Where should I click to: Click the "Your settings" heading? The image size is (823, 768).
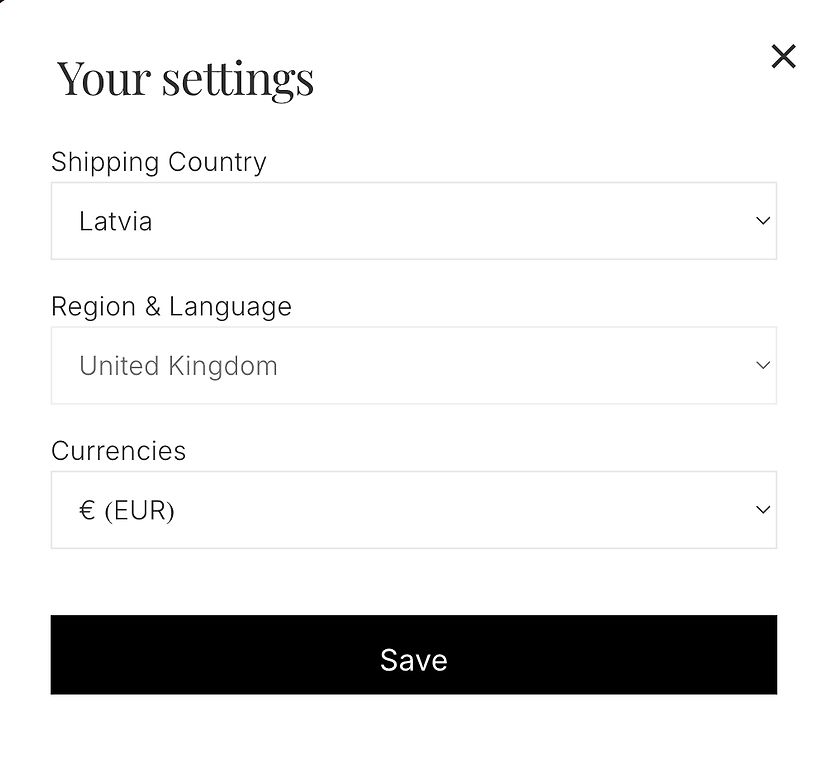pyautogui.click(x=185, y=78)
